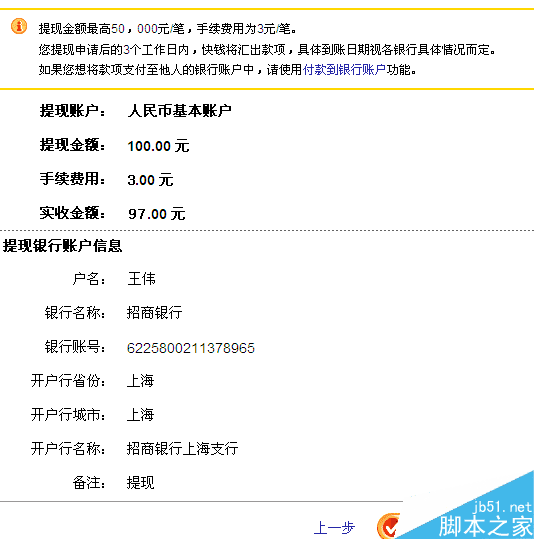Click account type 人民币基本账户
The width and height of the screenshot is (534, 539).
tap(179, 111)
